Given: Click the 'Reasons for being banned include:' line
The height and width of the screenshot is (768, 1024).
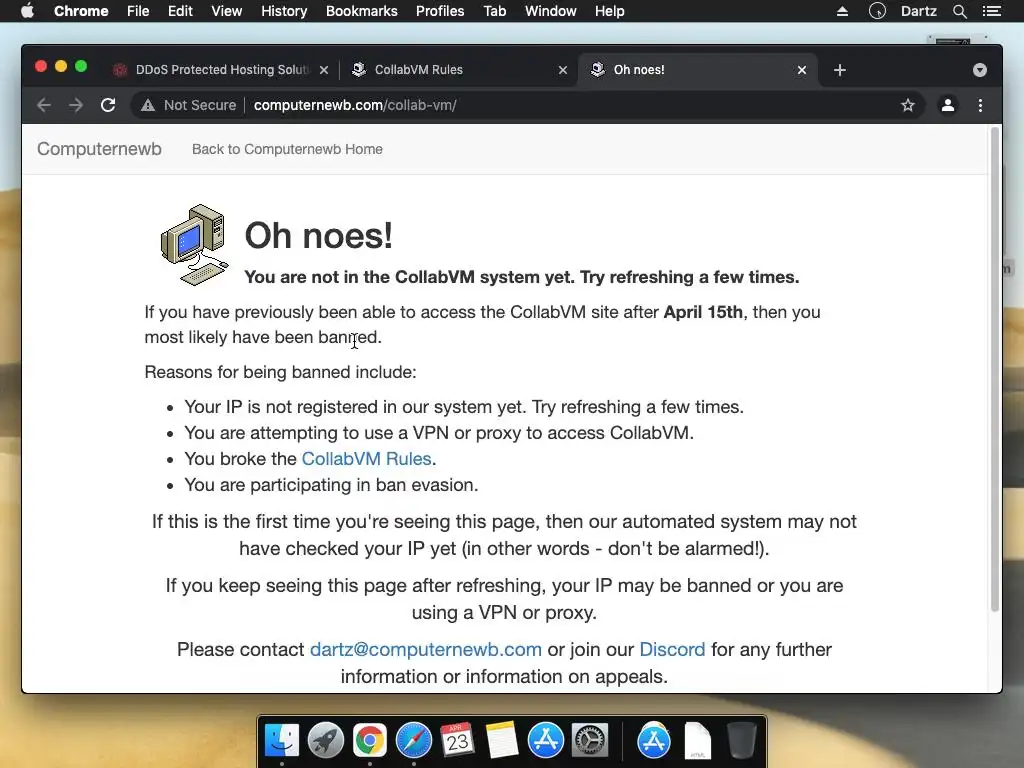Looking at the screenshot, I should tap(280, 372).
